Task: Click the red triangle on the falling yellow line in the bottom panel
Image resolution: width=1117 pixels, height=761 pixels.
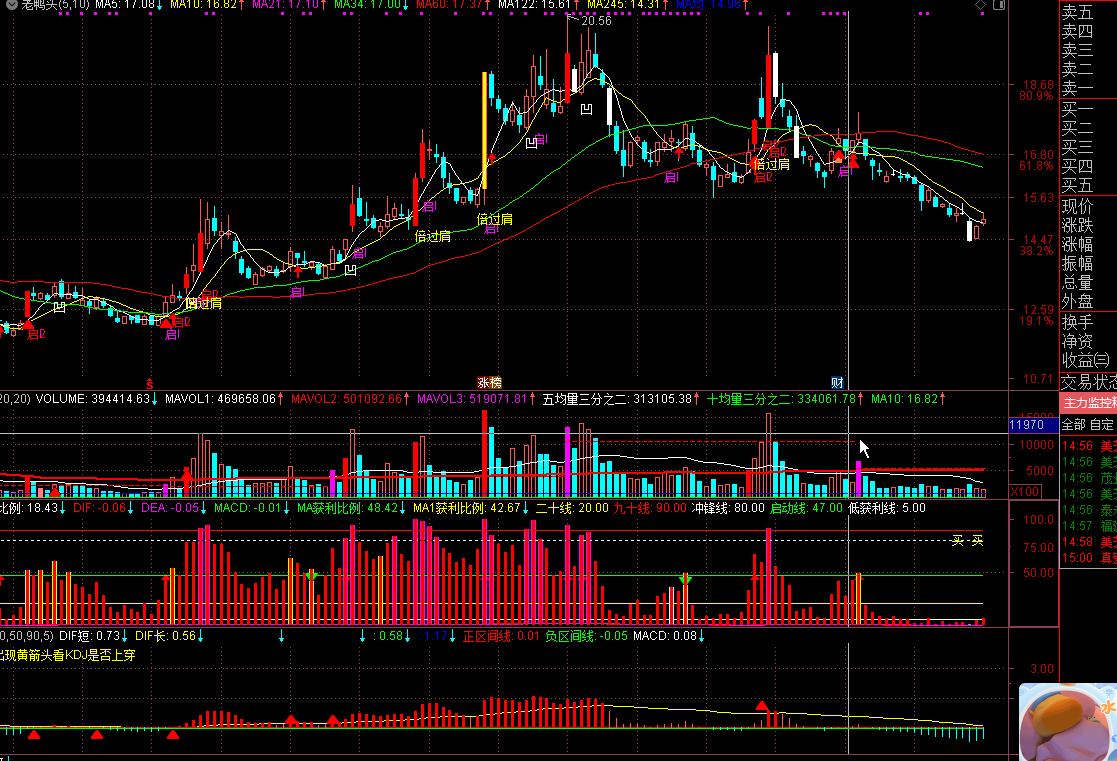Action: pyautogui.click(x=762, y=706)
